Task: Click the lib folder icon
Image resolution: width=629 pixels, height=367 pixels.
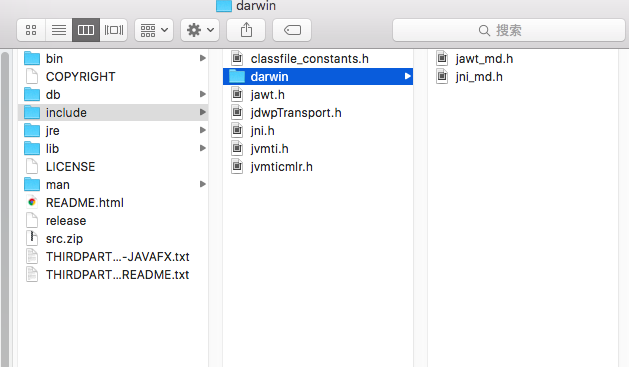Action: coord(32,149)
